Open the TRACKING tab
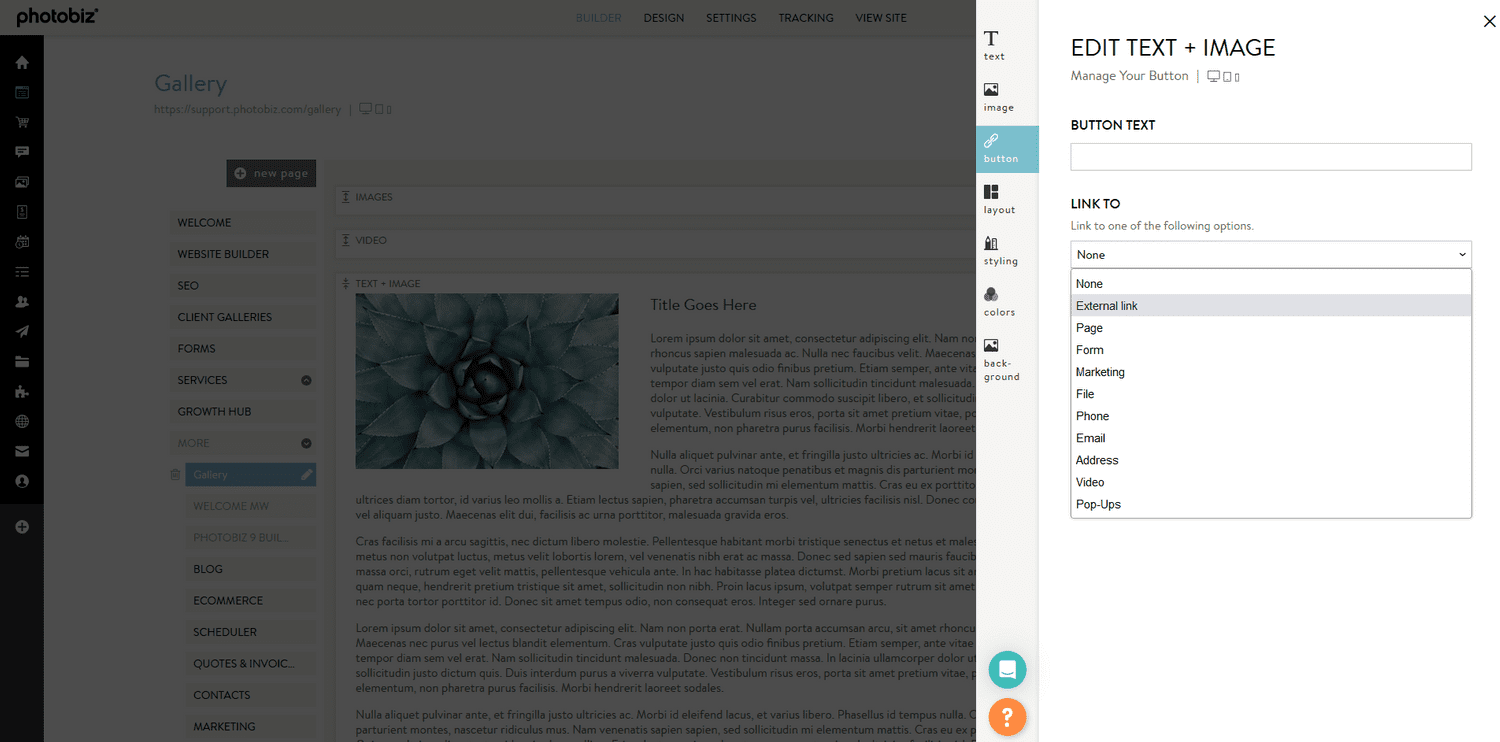 tap(806, 17)
